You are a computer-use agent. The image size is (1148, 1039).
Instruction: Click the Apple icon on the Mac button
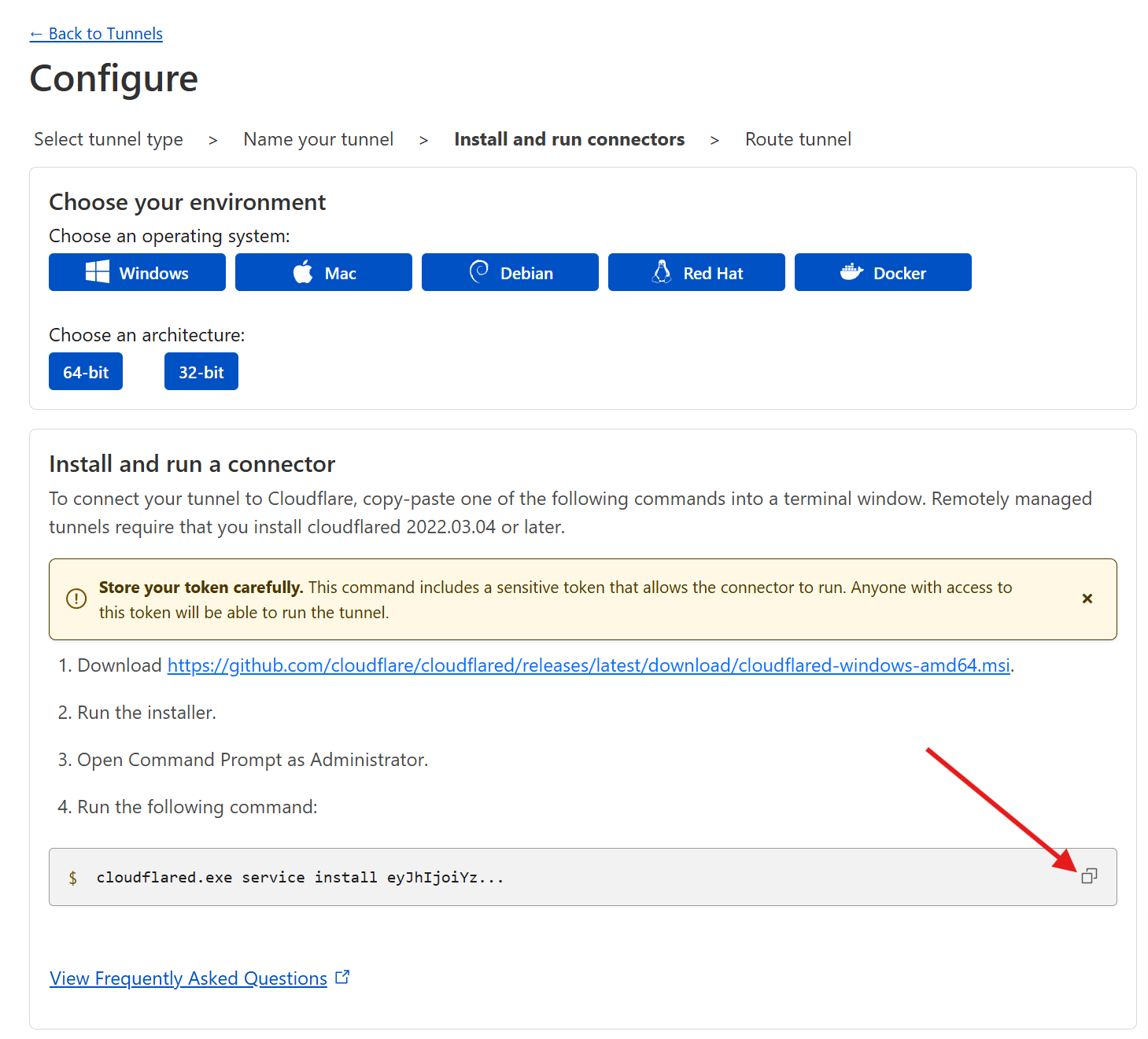pos(302,271)
